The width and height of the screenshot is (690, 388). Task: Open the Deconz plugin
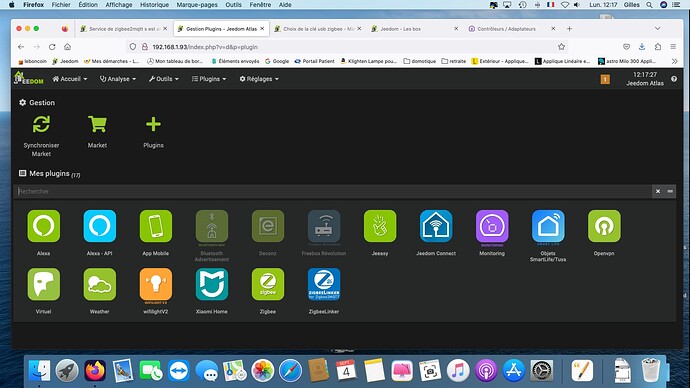268,226
